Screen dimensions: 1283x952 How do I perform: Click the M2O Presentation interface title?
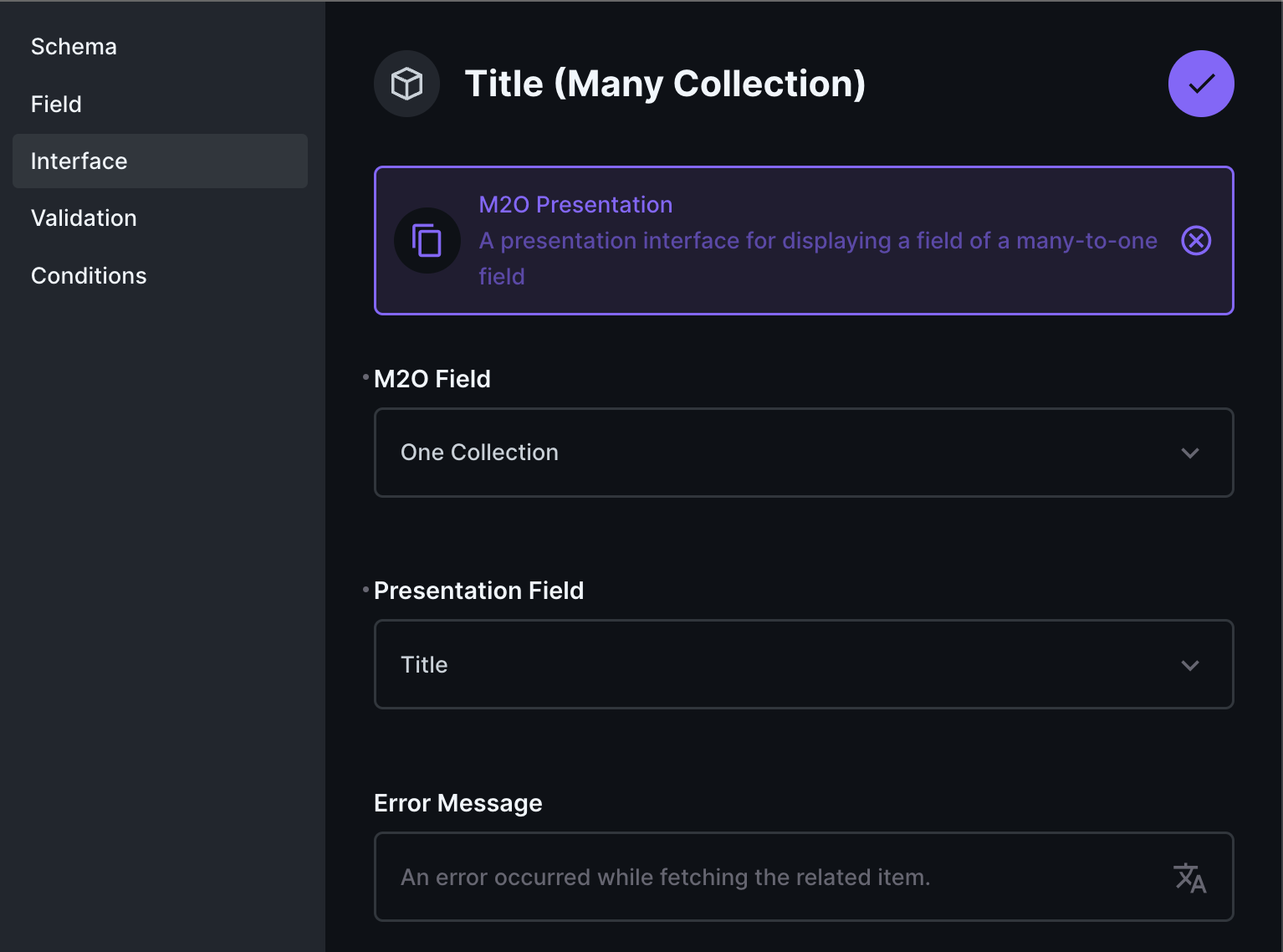point(575,205)
